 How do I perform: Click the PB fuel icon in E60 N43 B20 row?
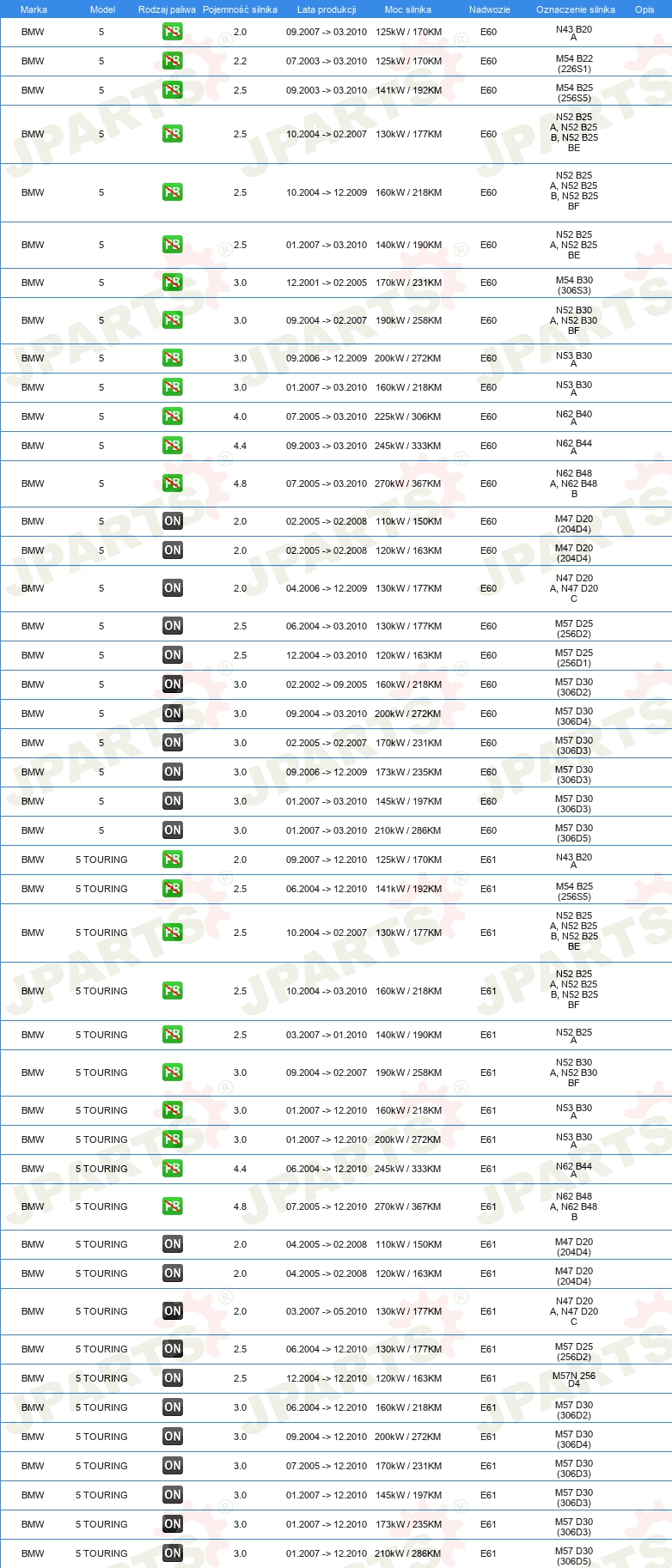[173, 32]
